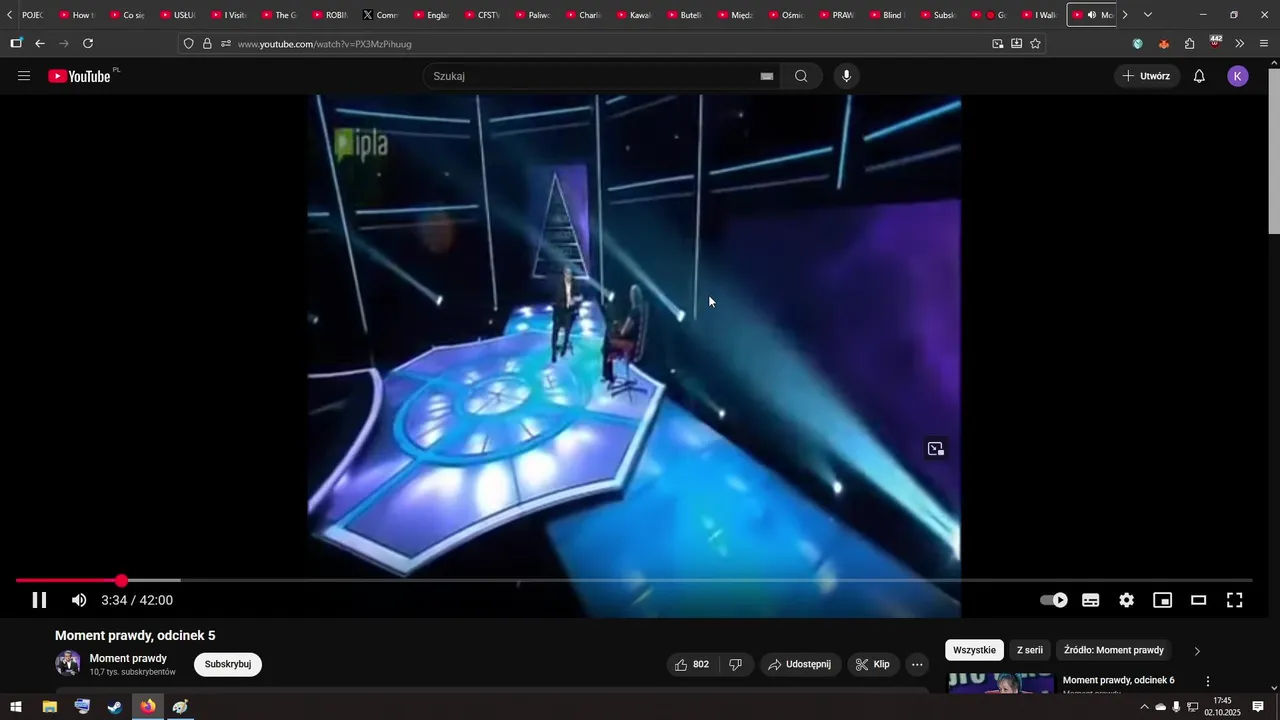The height and width of the screenshot is (720, 1280).
Task: Open YouTube notifications bell
Action: (x=1199, y=76)
